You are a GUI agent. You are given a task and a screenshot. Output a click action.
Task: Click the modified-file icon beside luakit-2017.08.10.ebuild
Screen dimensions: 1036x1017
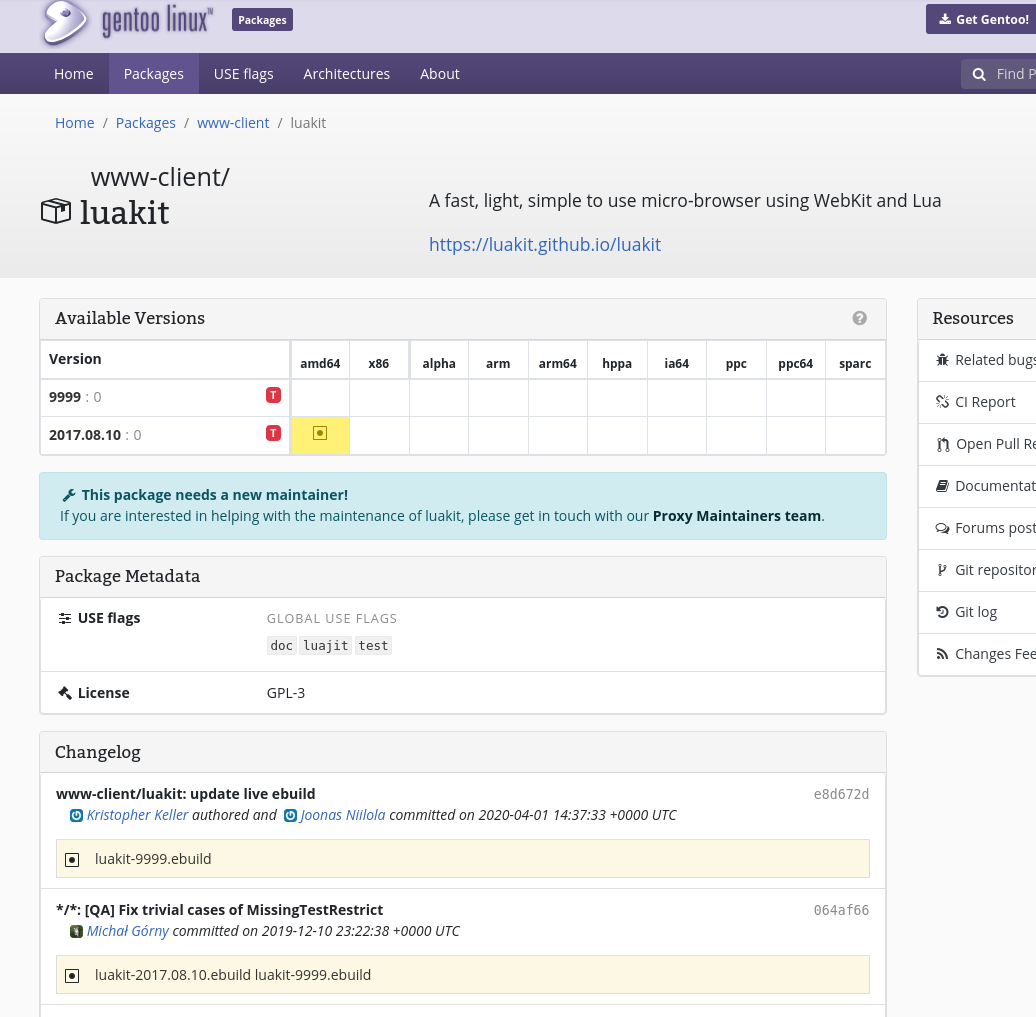[x=72, y=976]
